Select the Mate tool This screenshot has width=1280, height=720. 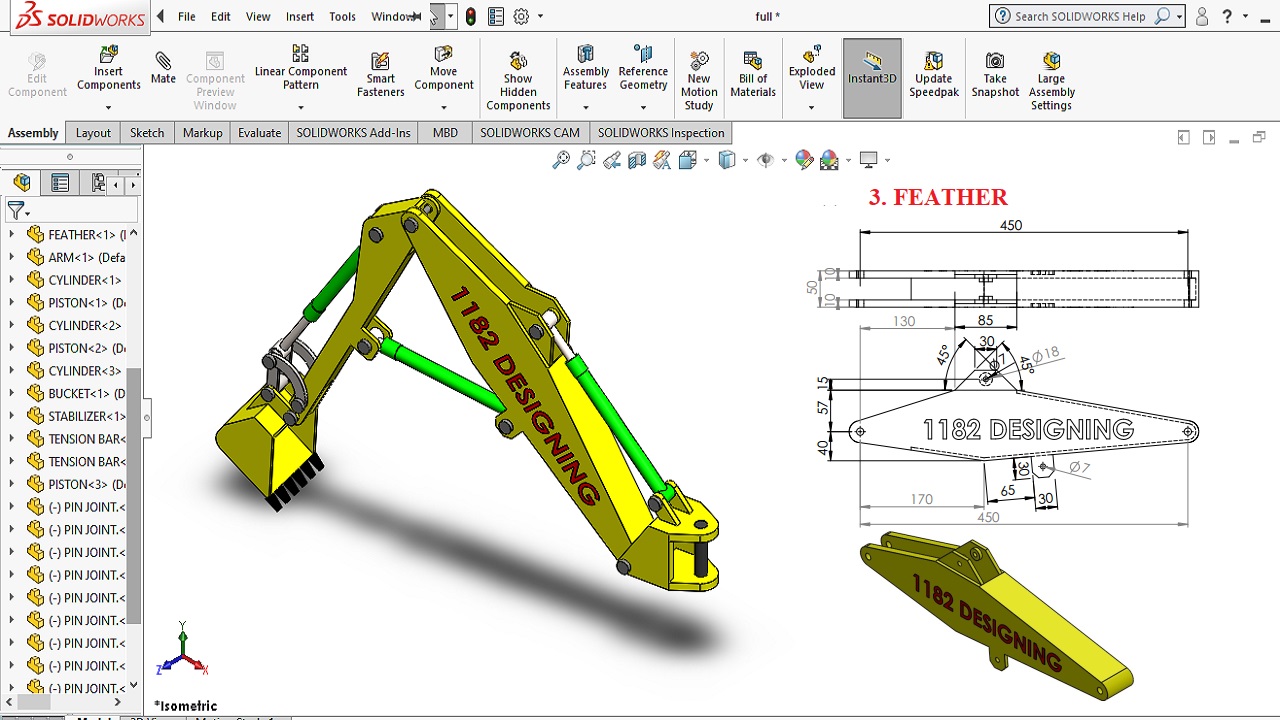point(163,68)
